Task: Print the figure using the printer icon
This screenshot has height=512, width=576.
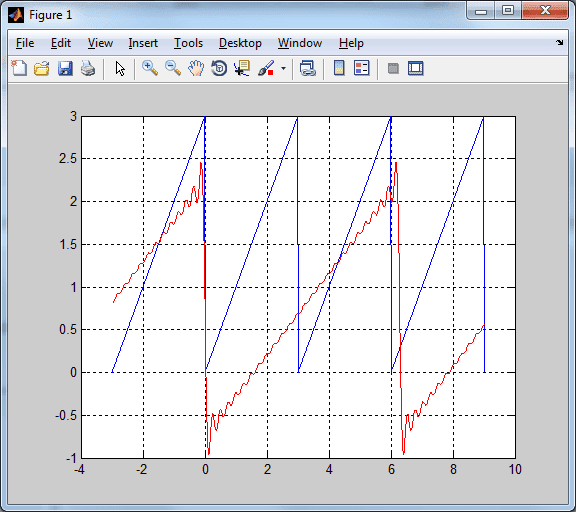Action: (x=88, y=68)
